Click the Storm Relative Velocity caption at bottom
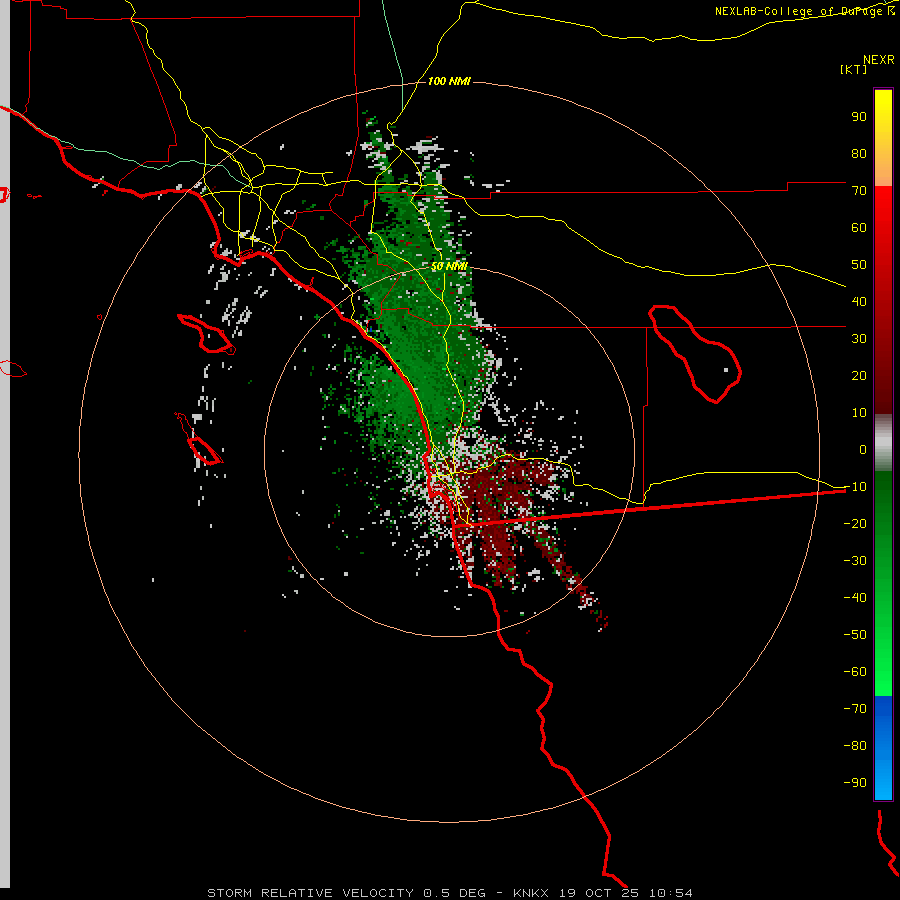 (449, 893)
